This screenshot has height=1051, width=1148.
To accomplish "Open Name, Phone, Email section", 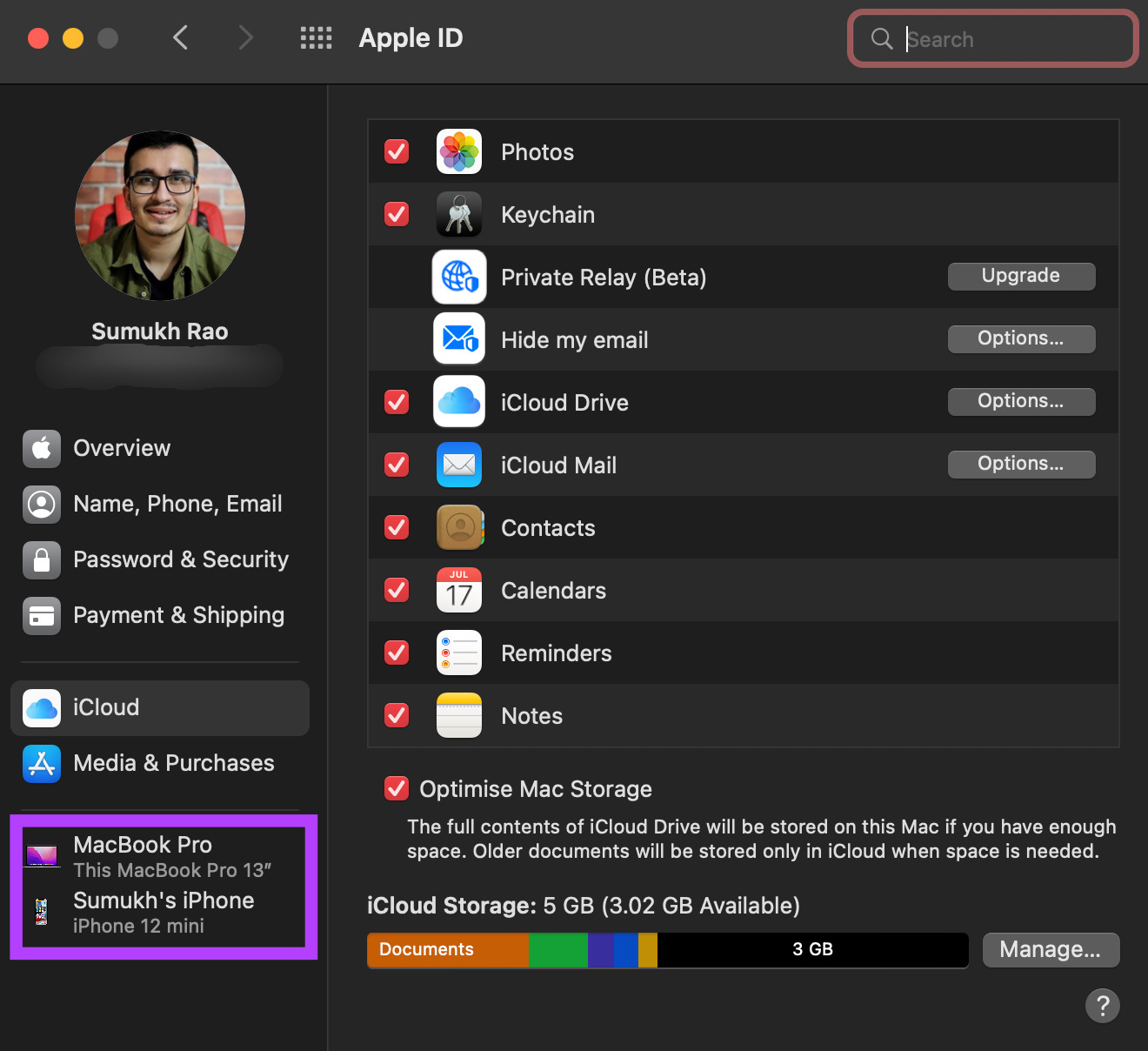I will (160, 504).
